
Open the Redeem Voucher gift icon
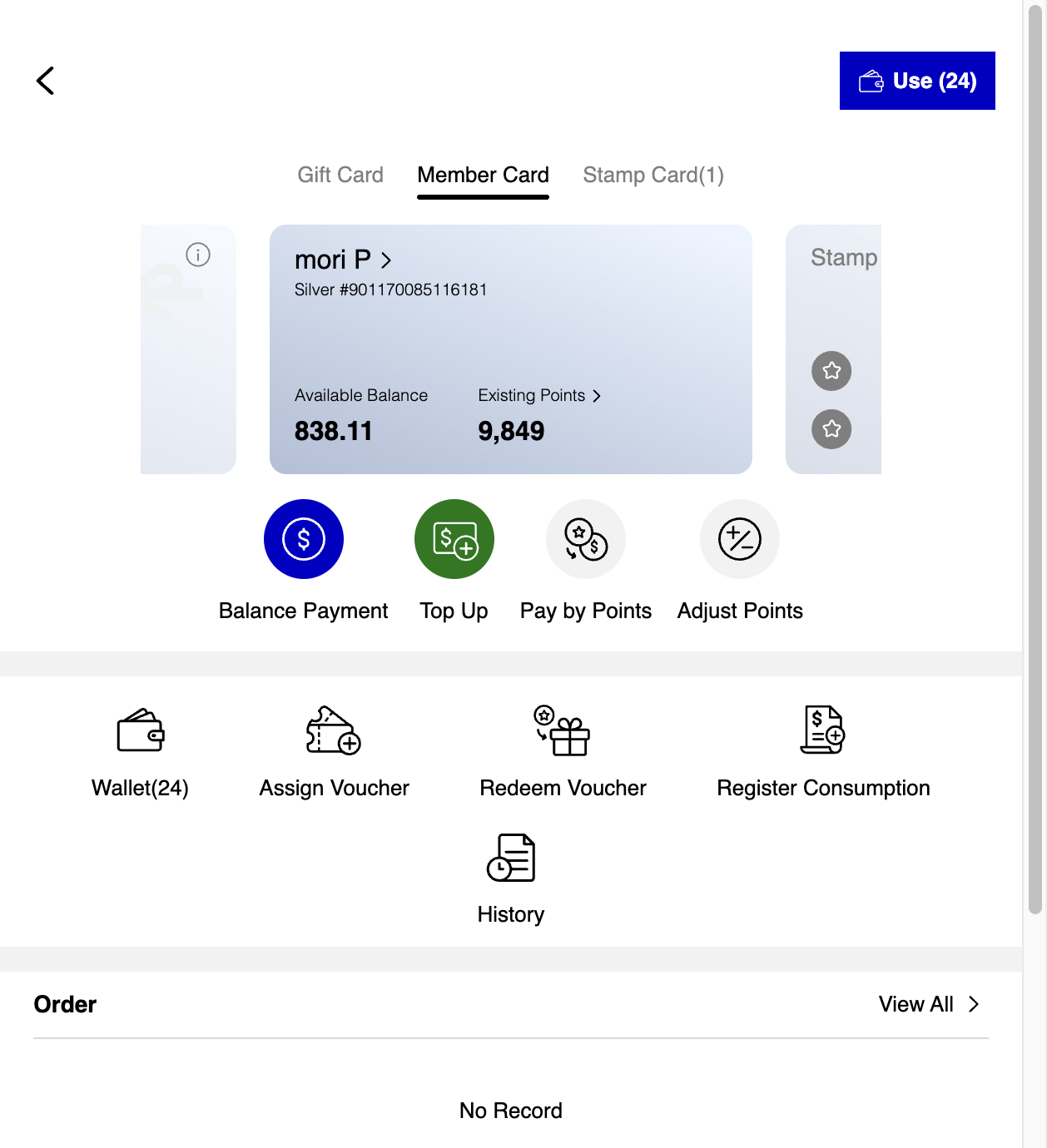pos(563,730)
